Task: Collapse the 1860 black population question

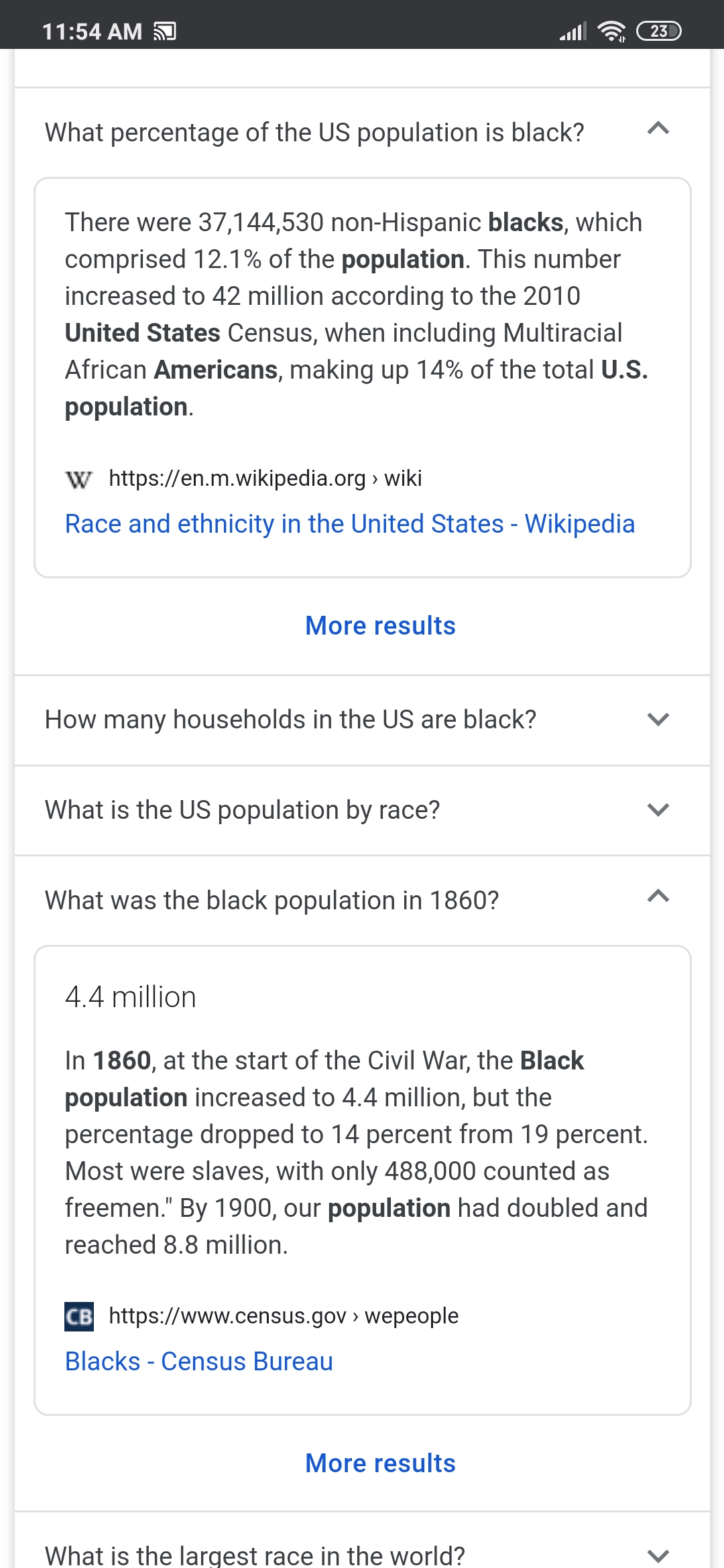Action: [x=658, y=897]
